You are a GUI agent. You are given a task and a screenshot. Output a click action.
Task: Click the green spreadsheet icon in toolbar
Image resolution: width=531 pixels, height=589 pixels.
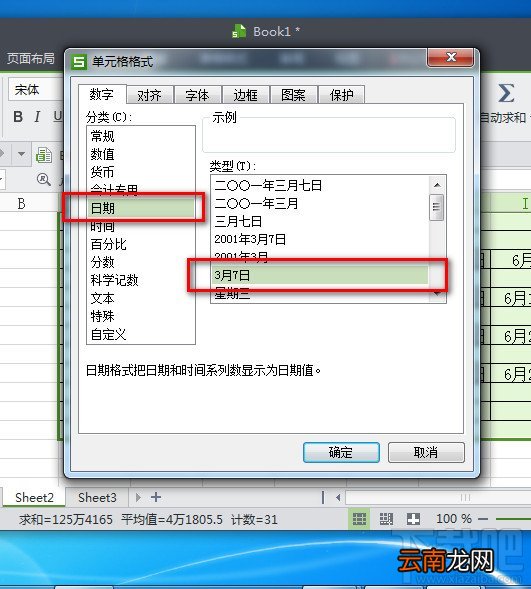point(44,154)
